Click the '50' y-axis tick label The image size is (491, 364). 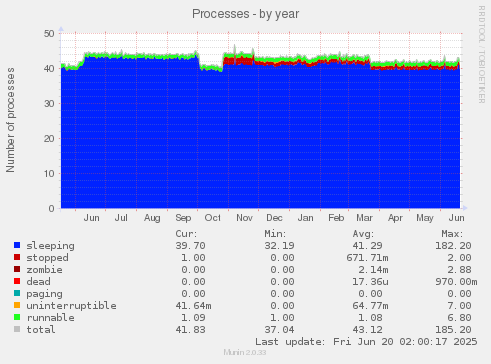click(49, 34)
